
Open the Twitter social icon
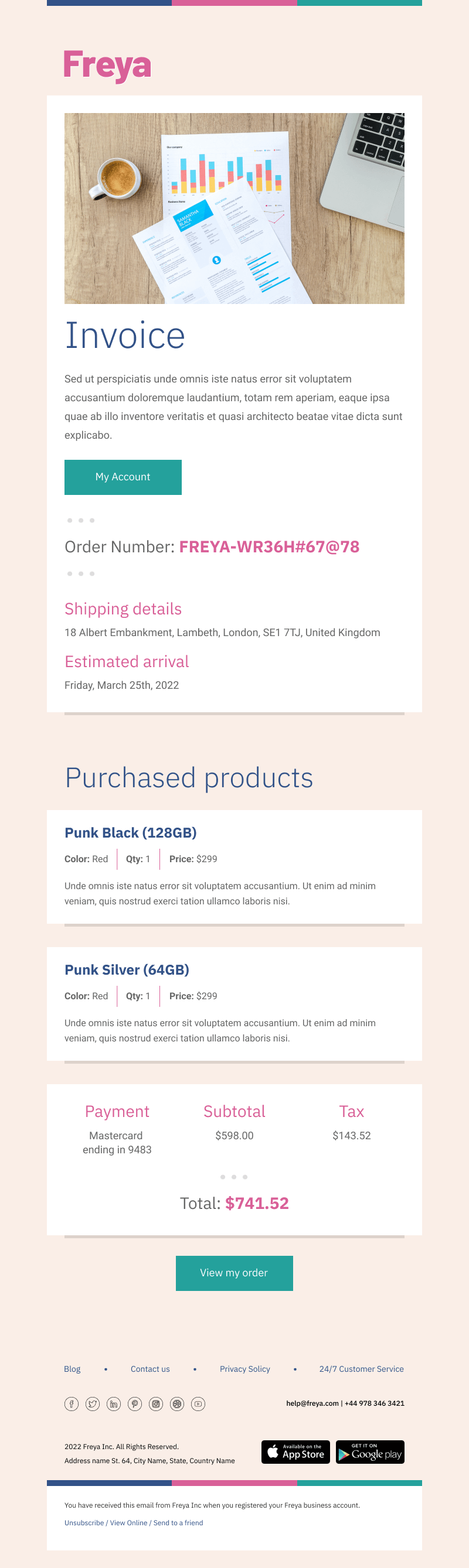[x=93, y=1403]
